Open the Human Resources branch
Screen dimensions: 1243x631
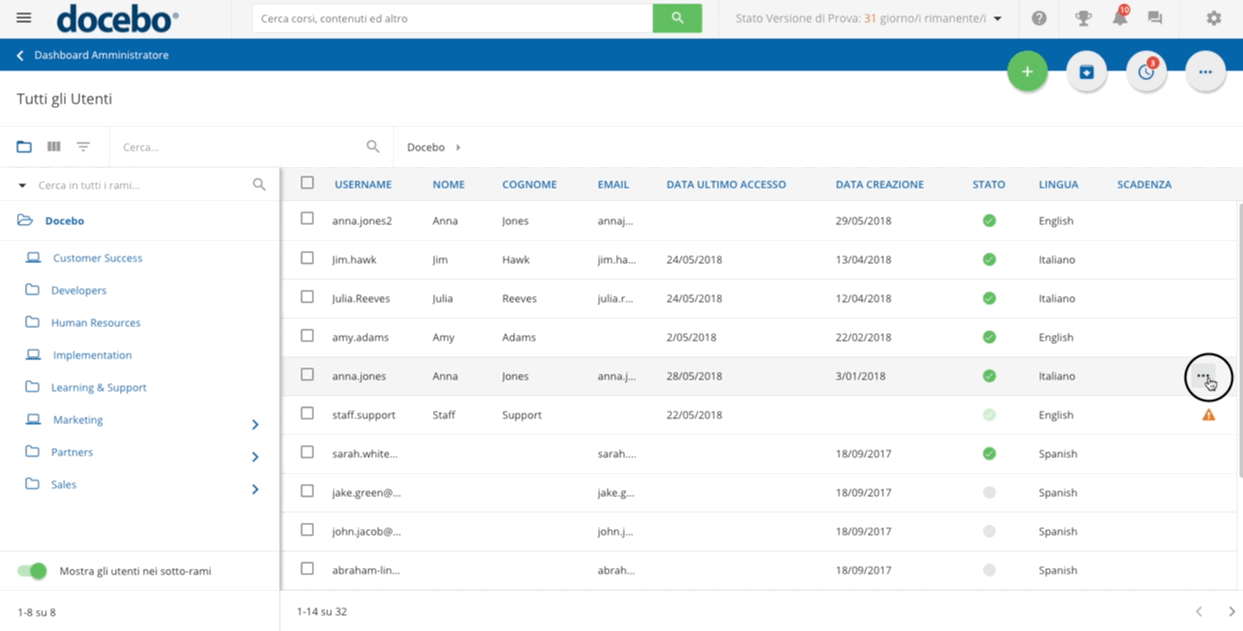[95, 323]
